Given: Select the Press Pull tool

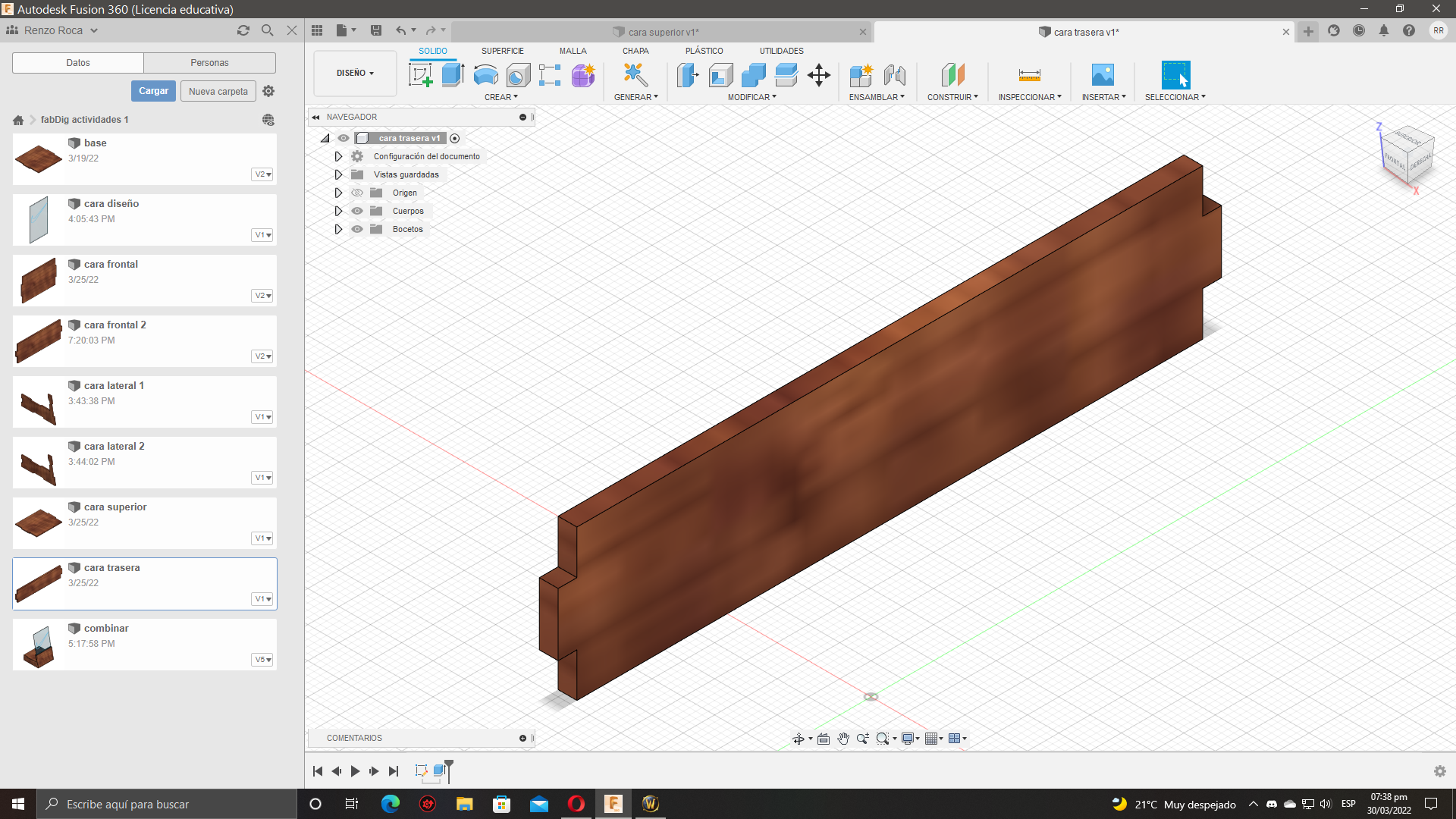Looking at the screenshot, I should (688, 75).
